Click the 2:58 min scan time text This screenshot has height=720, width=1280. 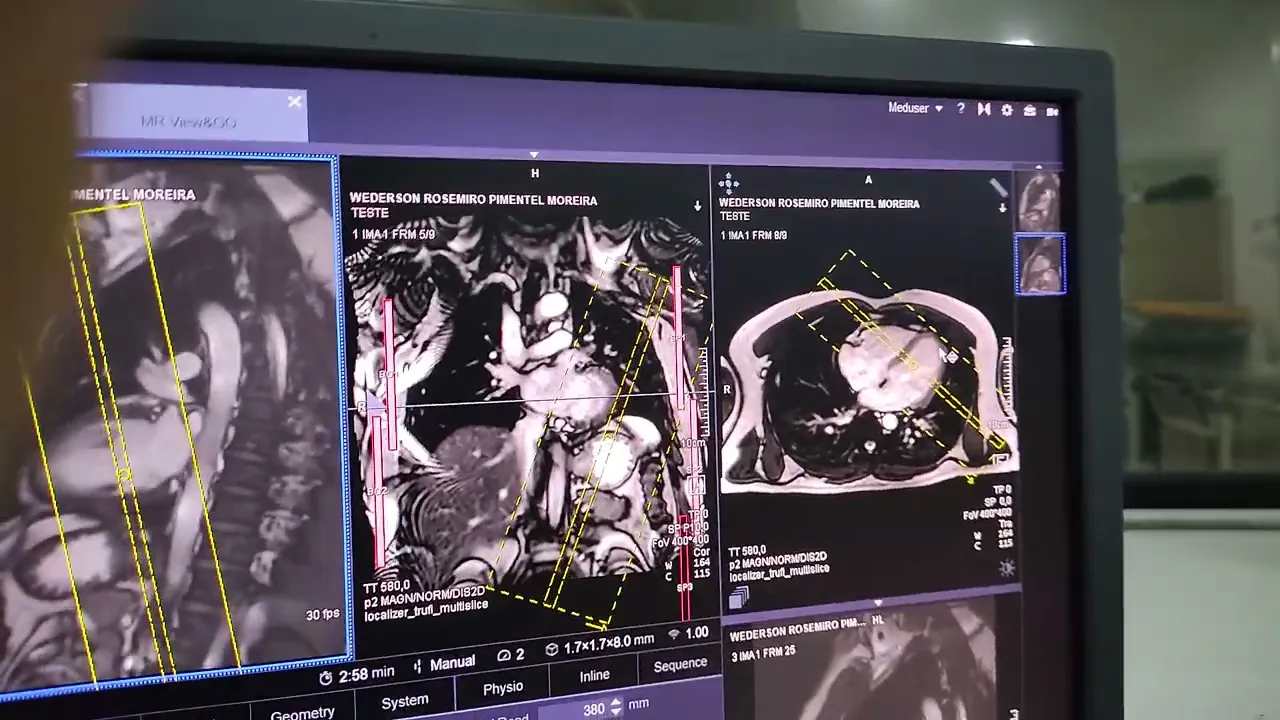(366, 674)
